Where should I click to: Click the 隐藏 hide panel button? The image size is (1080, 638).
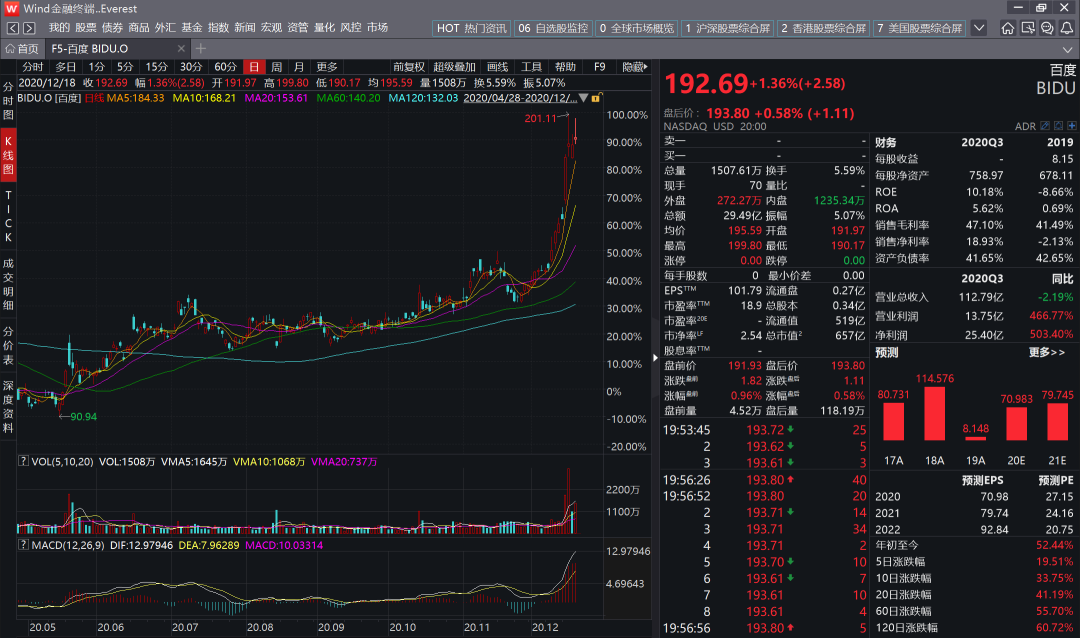634,67
